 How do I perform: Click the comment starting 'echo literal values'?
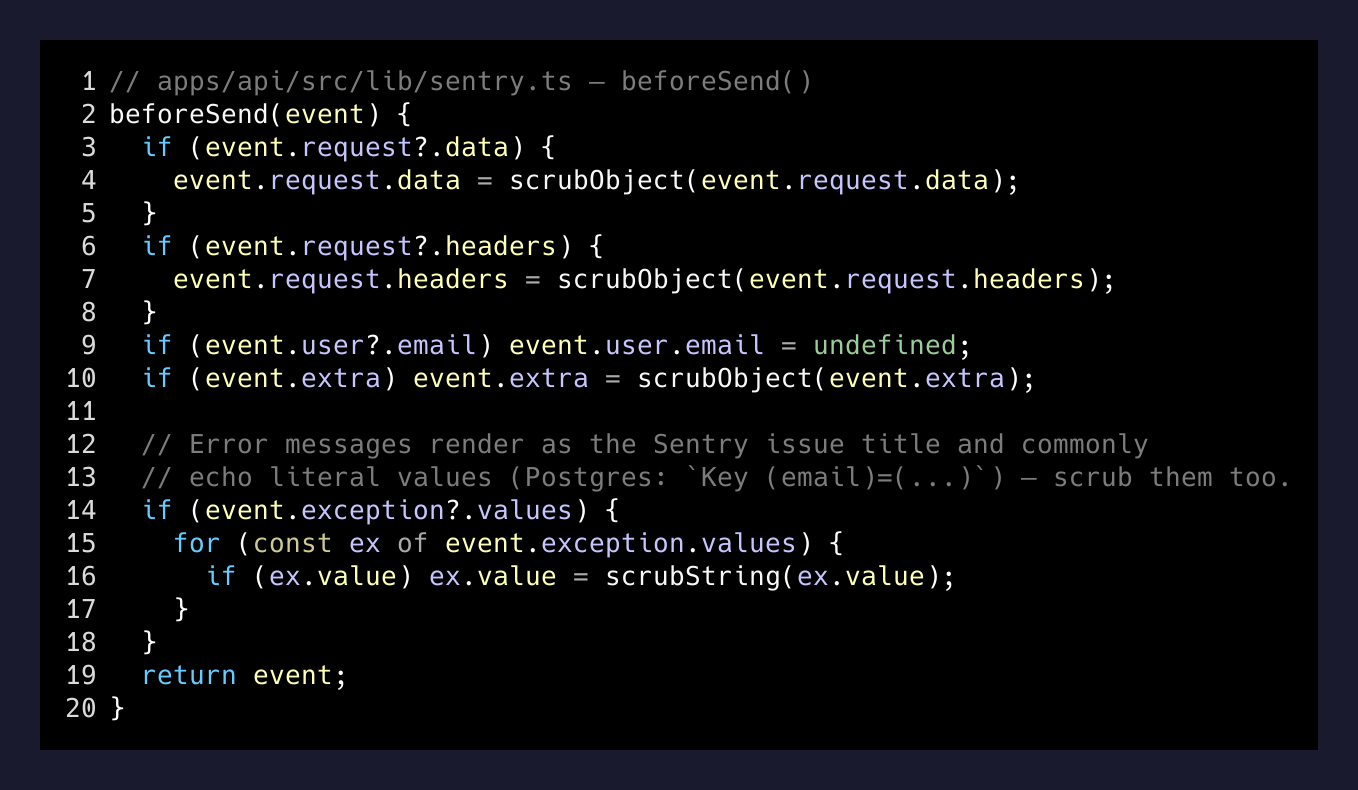coord(717,477)
